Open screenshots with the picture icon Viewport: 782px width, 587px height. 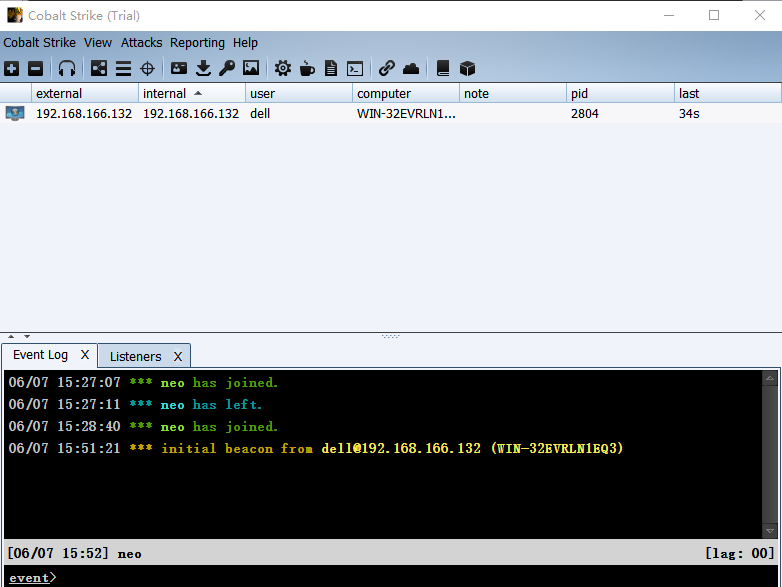pyautogui.click(x=251, y=68)
